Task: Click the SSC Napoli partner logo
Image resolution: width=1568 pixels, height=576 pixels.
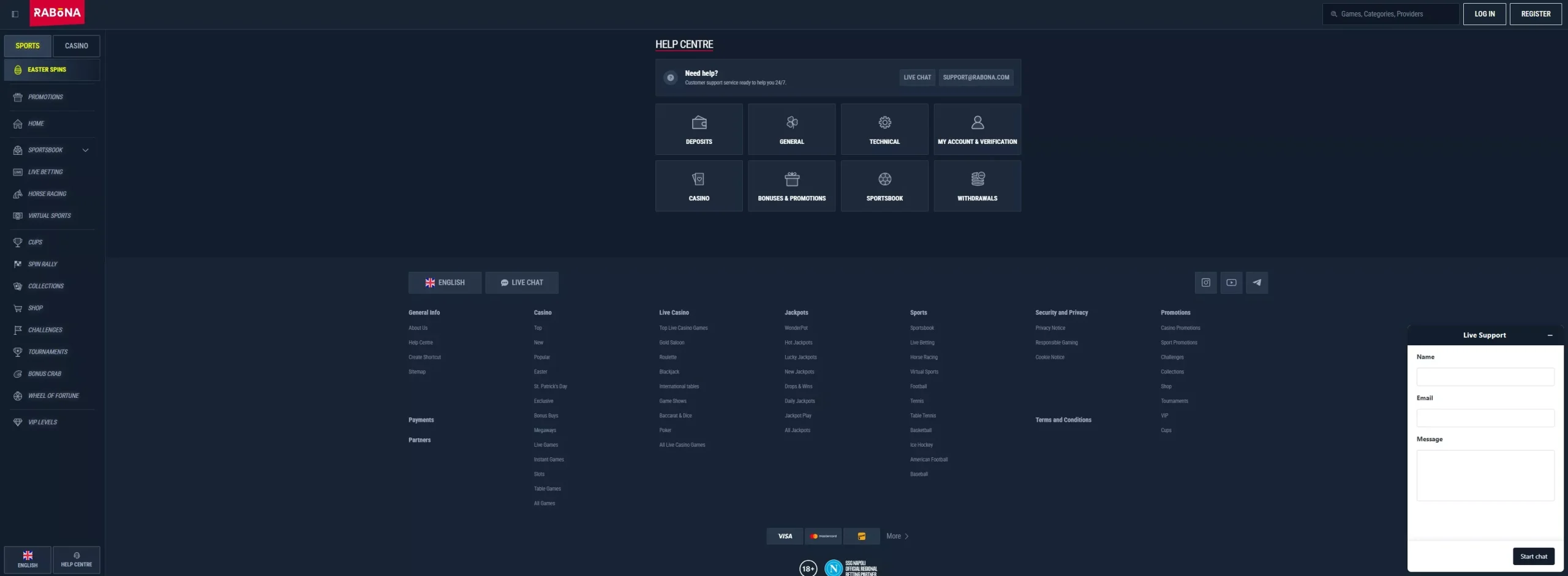Action: [851, 569]
